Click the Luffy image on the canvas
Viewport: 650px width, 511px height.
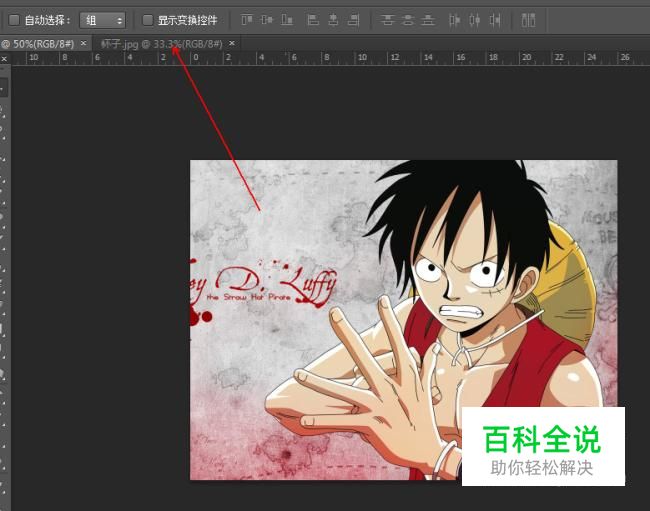[403, 320]
